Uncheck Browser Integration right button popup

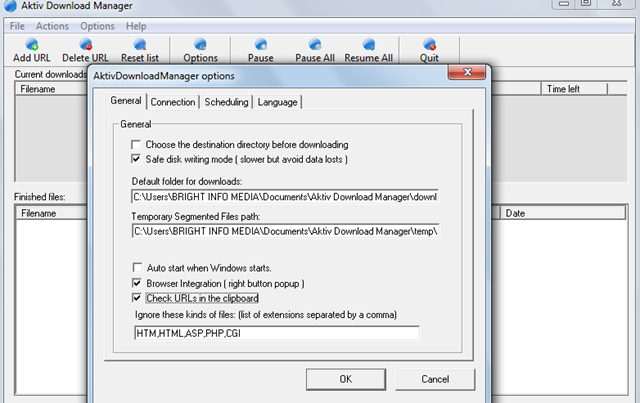[137, 283]
